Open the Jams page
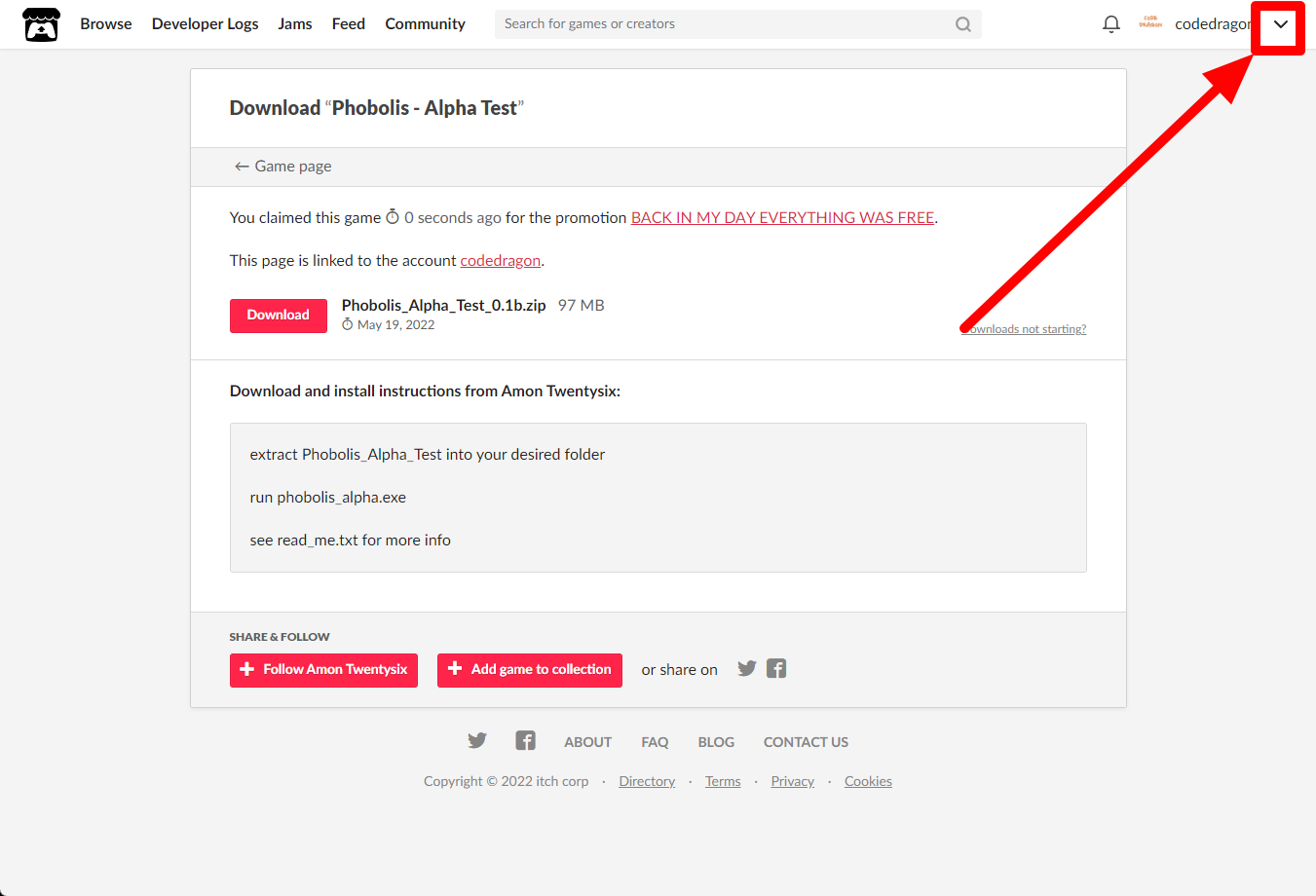The width and height of the screenshot is (1316, 896). click(295, 24)
